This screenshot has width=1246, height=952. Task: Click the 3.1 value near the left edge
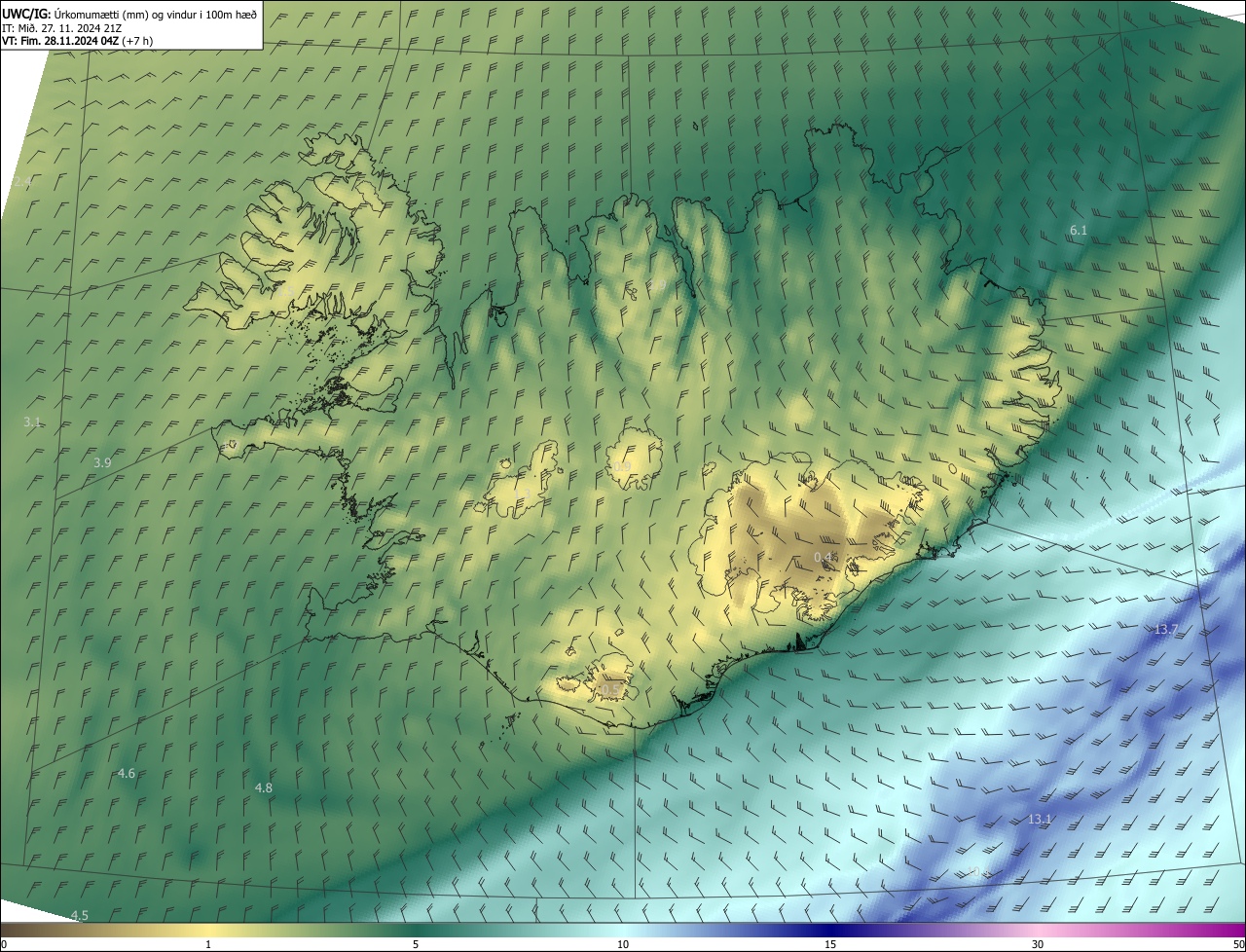tap(32, 422)
